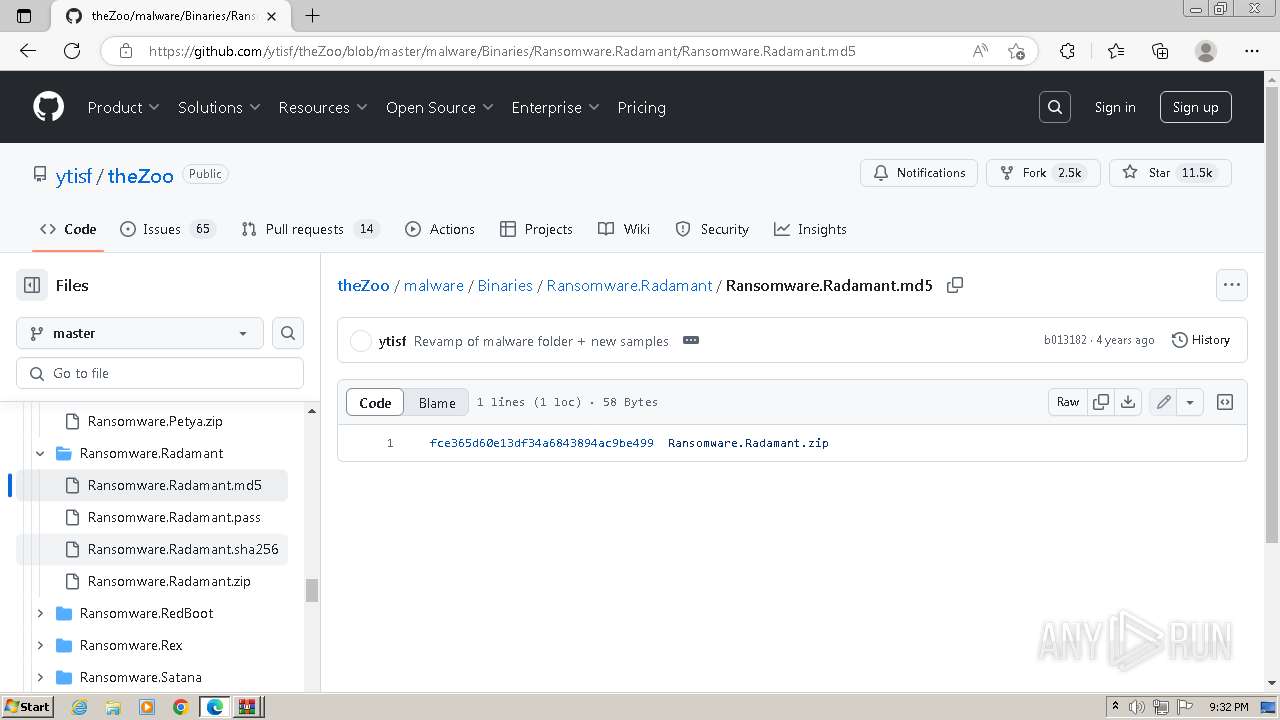Click the file tree search icon

pos(288,333)
